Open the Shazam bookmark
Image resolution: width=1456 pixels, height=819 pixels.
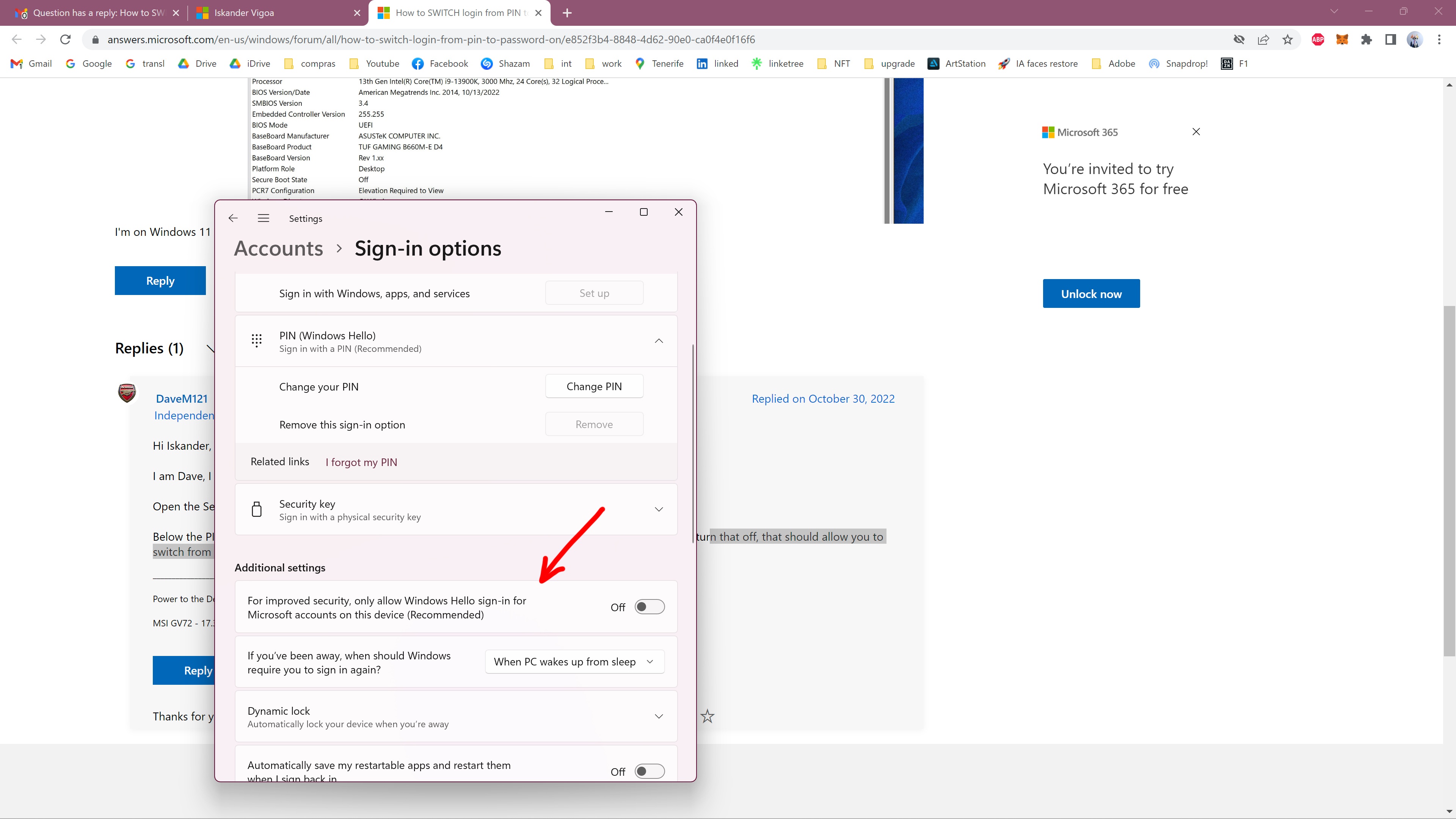tap(505, 64)
